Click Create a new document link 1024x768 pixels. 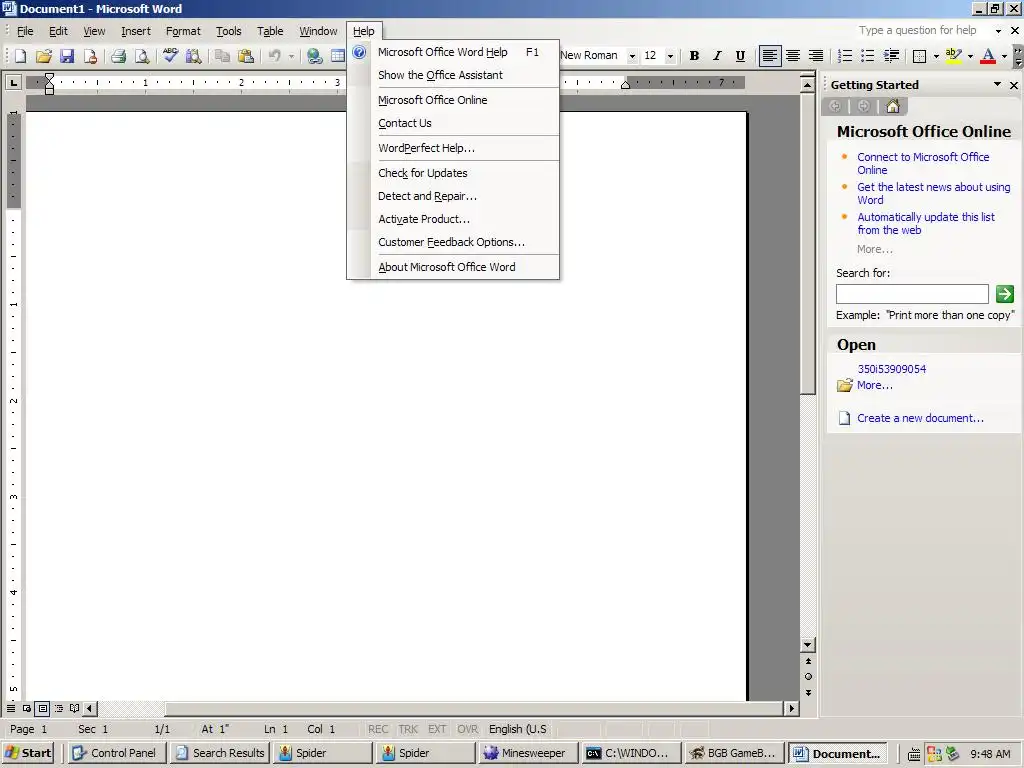coord(920,418)
